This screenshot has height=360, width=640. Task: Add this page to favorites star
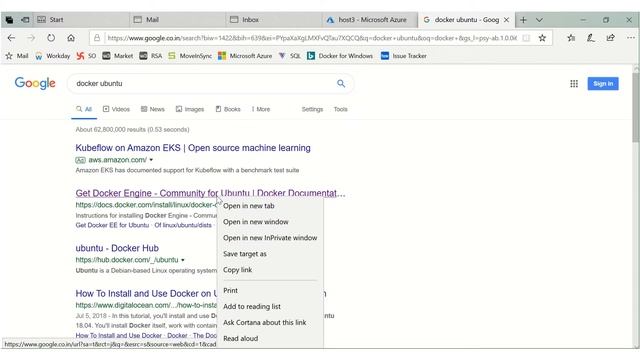tap(542, 38)
